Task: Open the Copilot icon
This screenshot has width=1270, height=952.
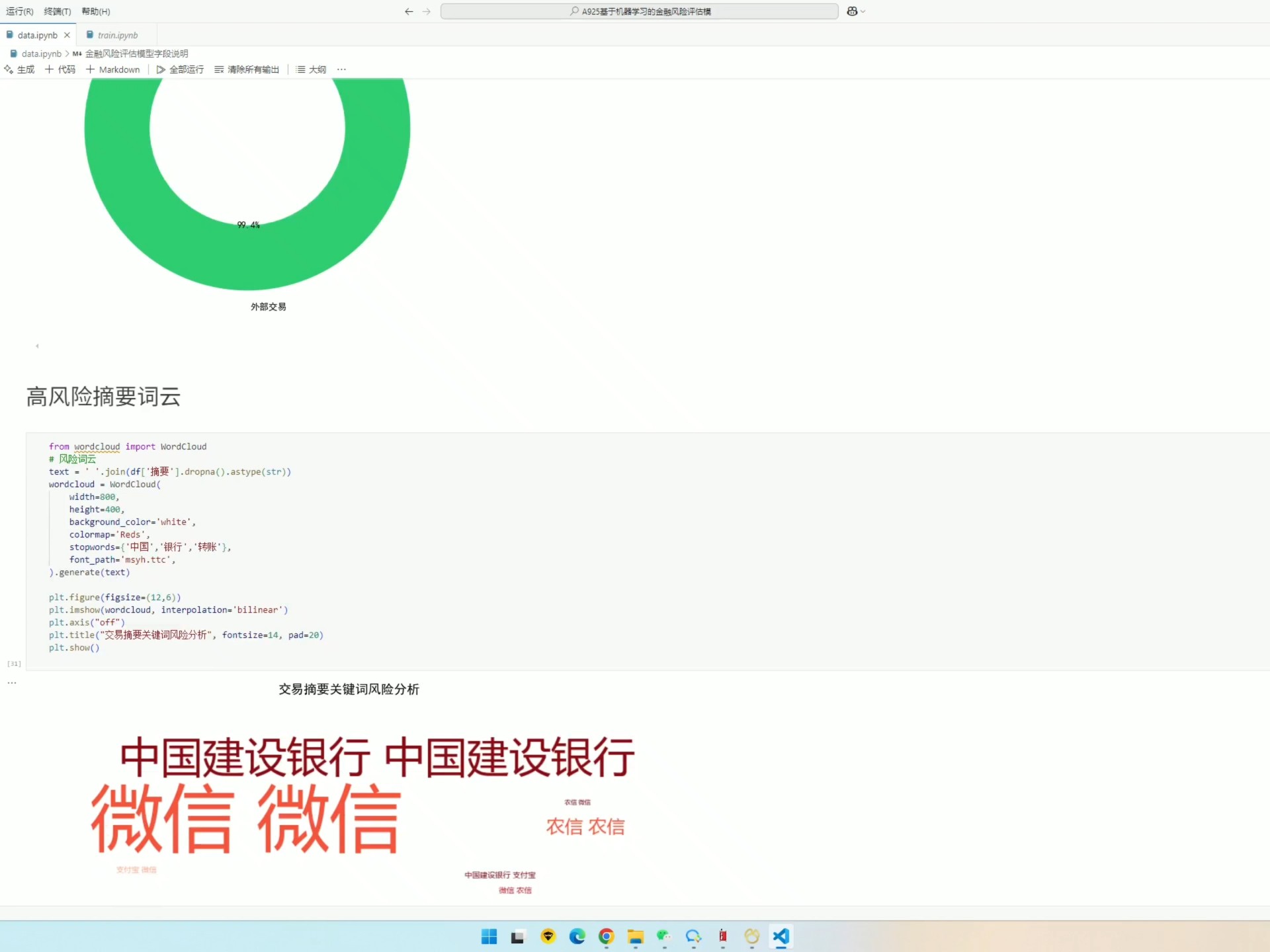Action: point(852,11)
